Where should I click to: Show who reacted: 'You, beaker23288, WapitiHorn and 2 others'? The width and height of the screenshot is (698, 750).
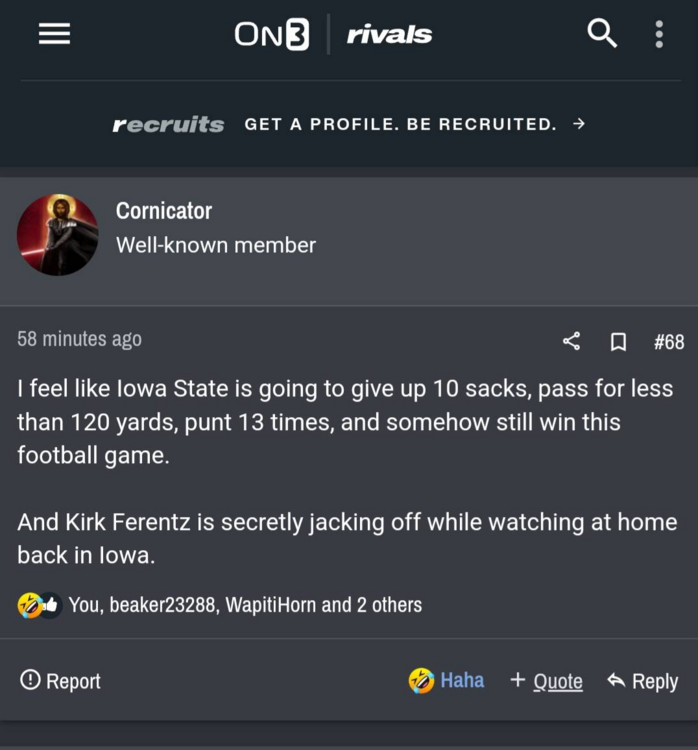point(245,605)
